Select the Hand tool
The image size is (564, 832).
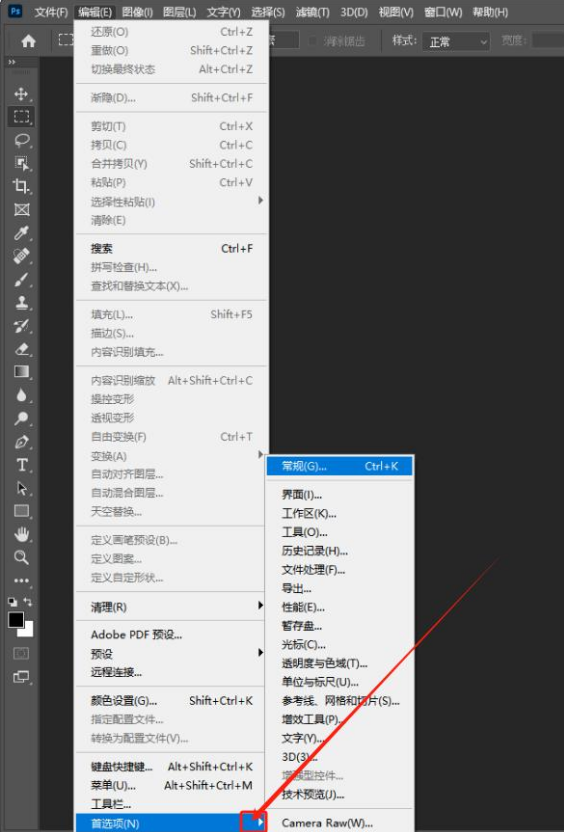(x=21, y=534)
